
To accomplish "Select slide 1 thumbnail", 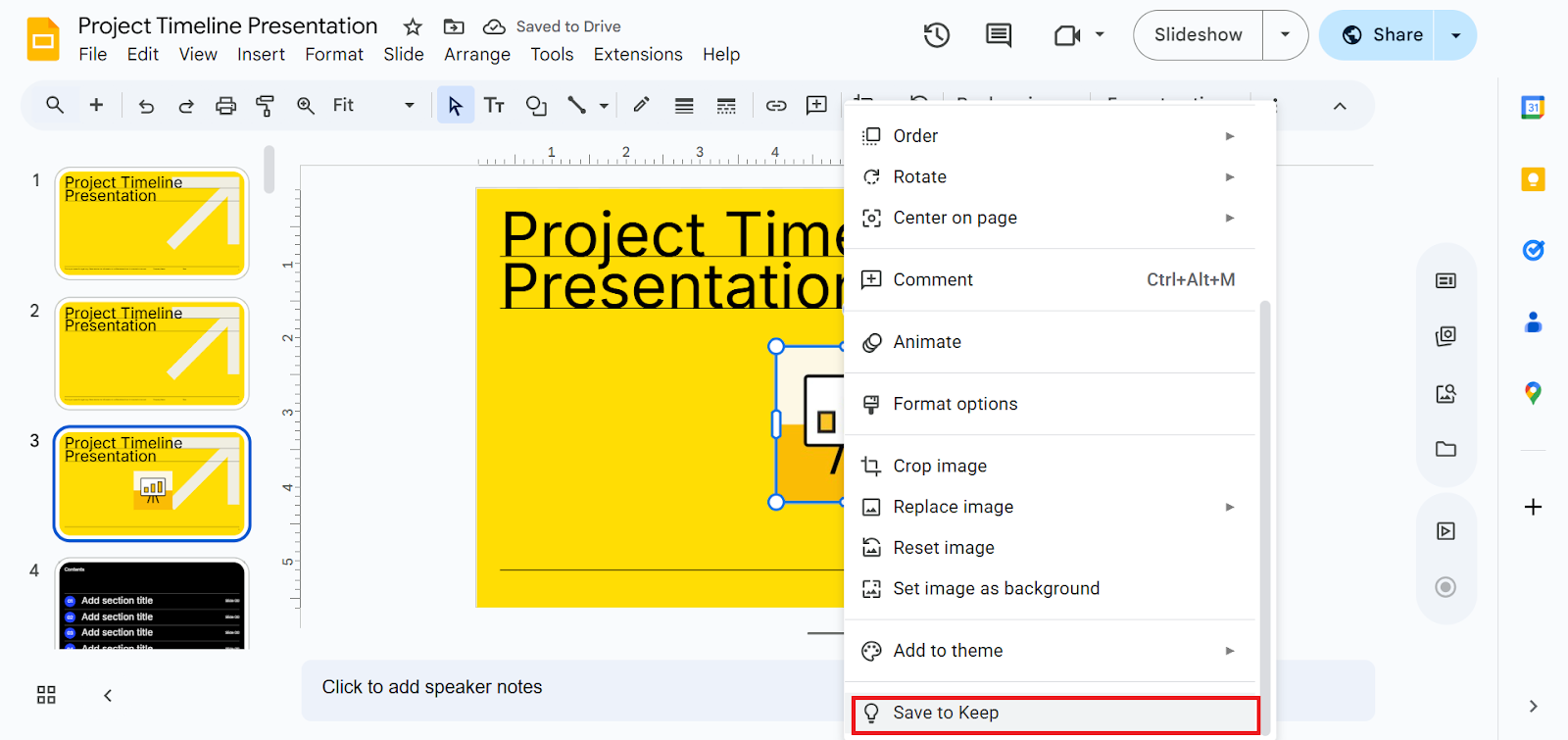I will point(152,223).
